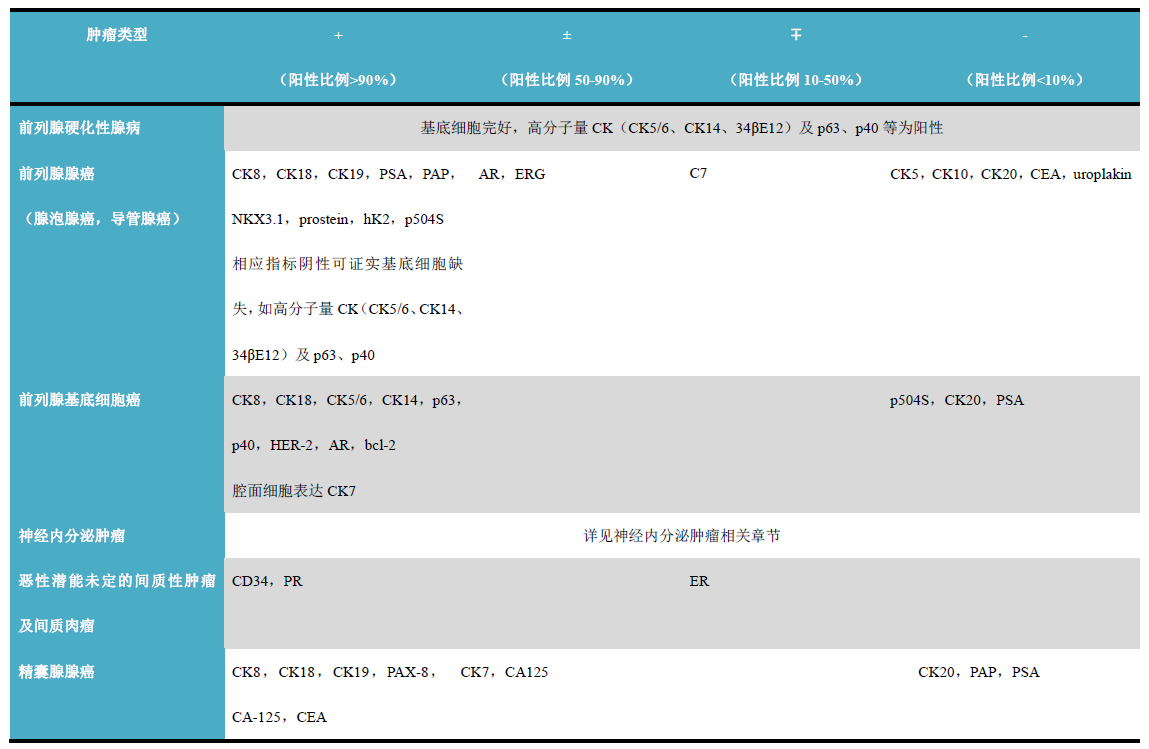Click the AR, ERG cell text
Screen dimensions: 1149x749
click(511, 174)
